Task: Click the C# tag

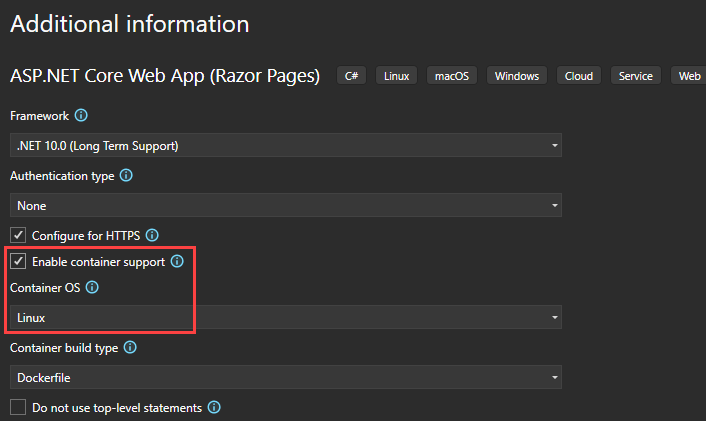Action: click(352, 76)
